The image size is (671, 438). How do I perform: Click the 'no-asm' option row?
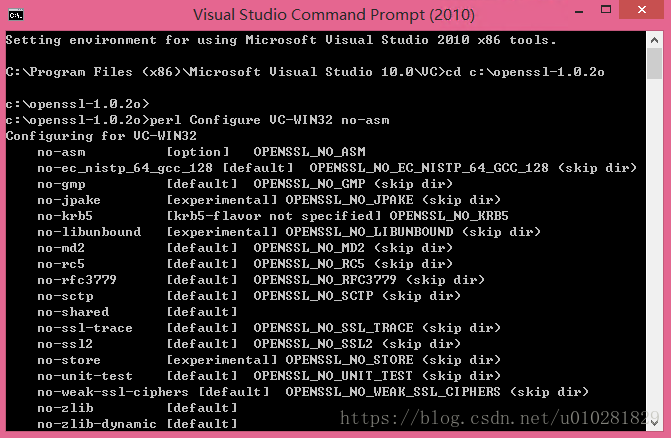[202, 152]
